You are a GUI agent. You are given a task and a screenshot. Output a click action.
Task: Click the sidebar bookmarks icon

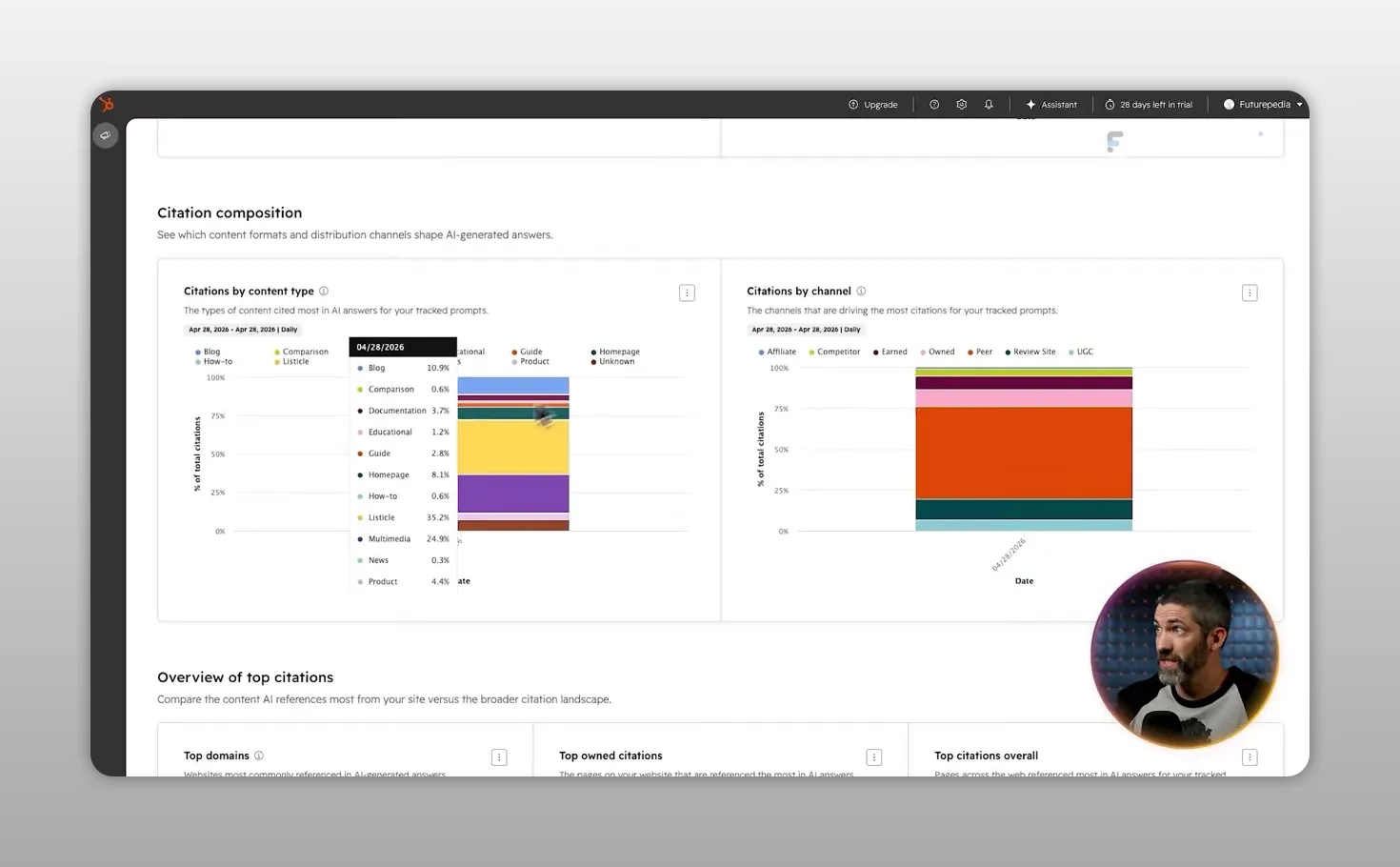[106, 135]
